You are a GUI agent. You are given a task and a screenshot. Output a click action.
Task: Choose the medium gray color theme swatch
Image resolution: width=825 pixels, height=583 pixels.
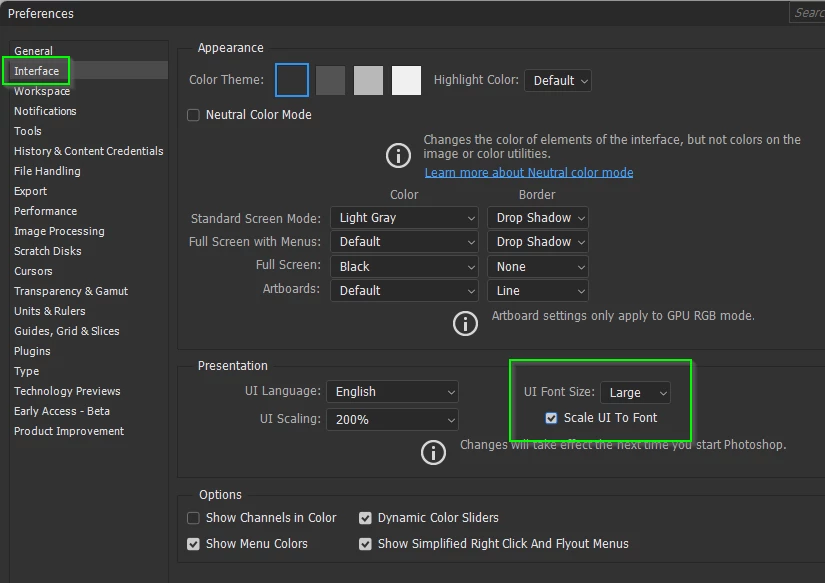click(x=368, y=80)
